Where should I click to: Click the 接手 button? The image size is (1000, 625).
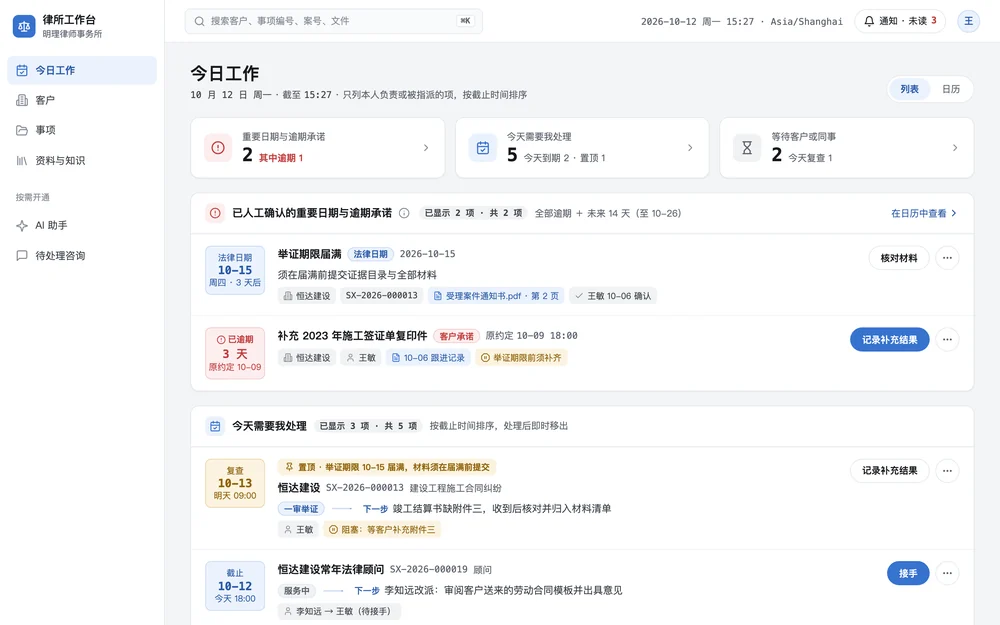tap(908, 573)
